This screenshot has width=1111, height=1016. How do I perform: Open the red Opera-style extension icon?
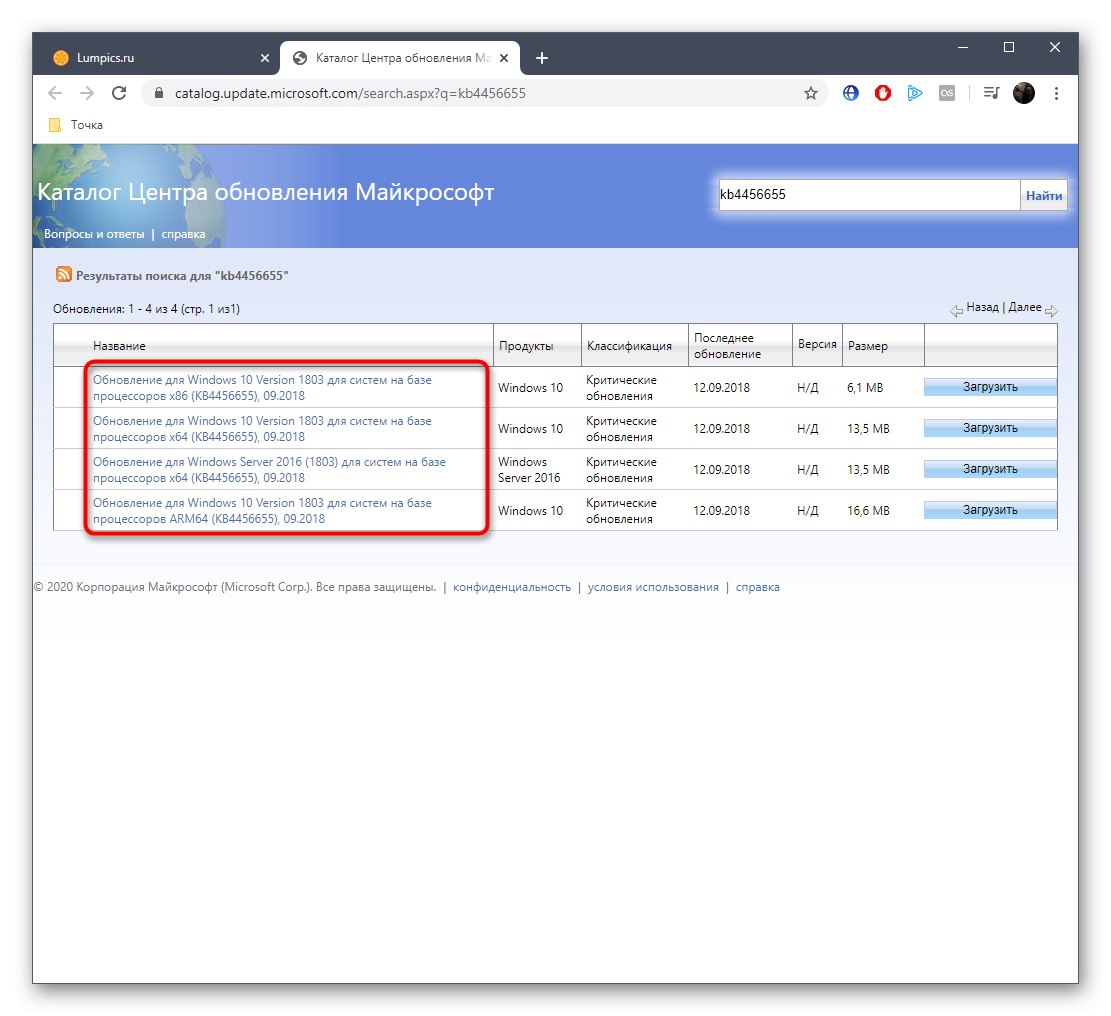pos(882,93)
